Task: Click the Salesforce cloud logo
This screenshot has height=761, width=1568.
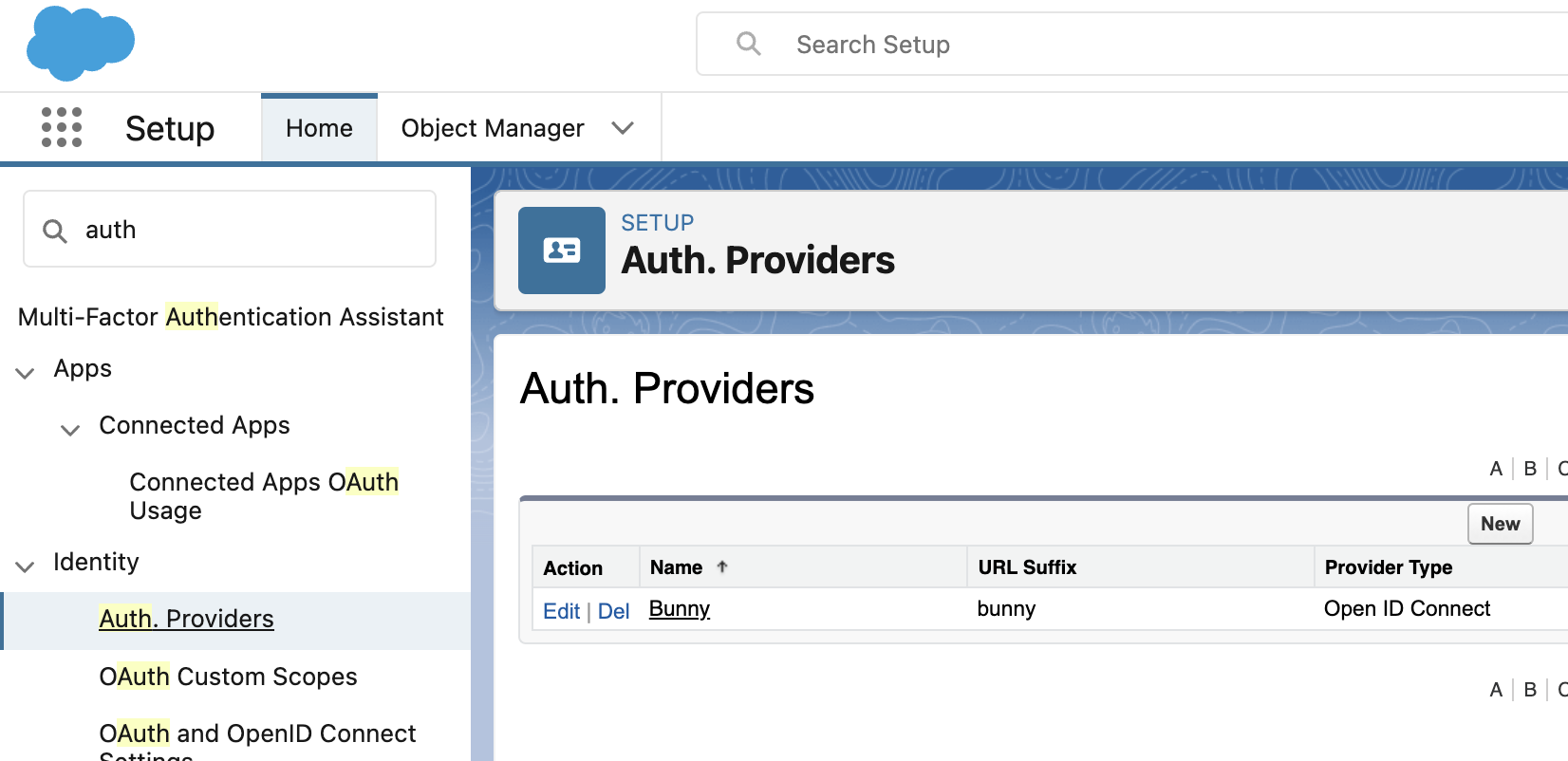Action: click(x=81, y=44)
